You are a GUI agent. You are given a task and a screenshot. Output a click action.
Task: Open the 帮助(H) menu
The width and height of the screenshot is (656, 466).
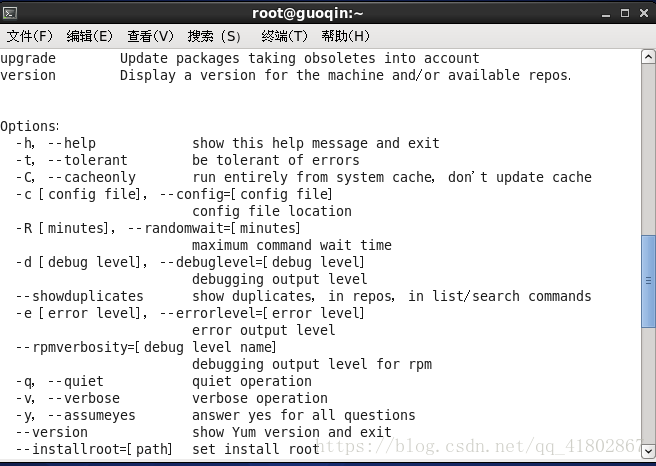tap(346, 36)
